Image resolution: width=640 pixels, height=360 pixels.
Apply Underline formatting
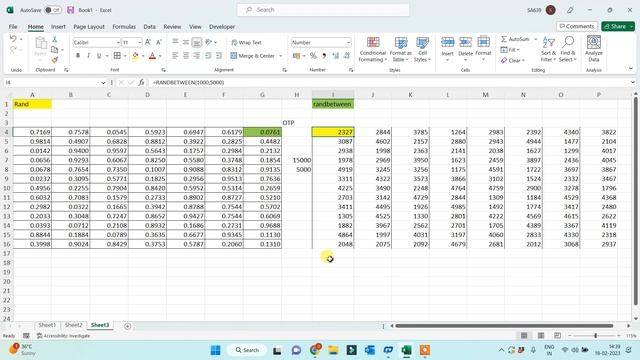99,56
